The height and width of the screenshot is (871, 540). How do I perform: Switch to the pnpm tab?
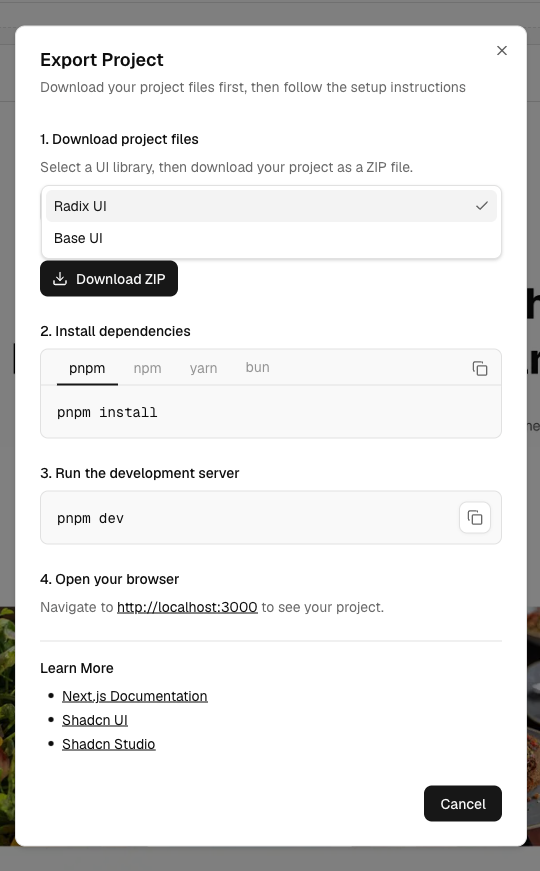pyautogui.click(x=87, y=368)
